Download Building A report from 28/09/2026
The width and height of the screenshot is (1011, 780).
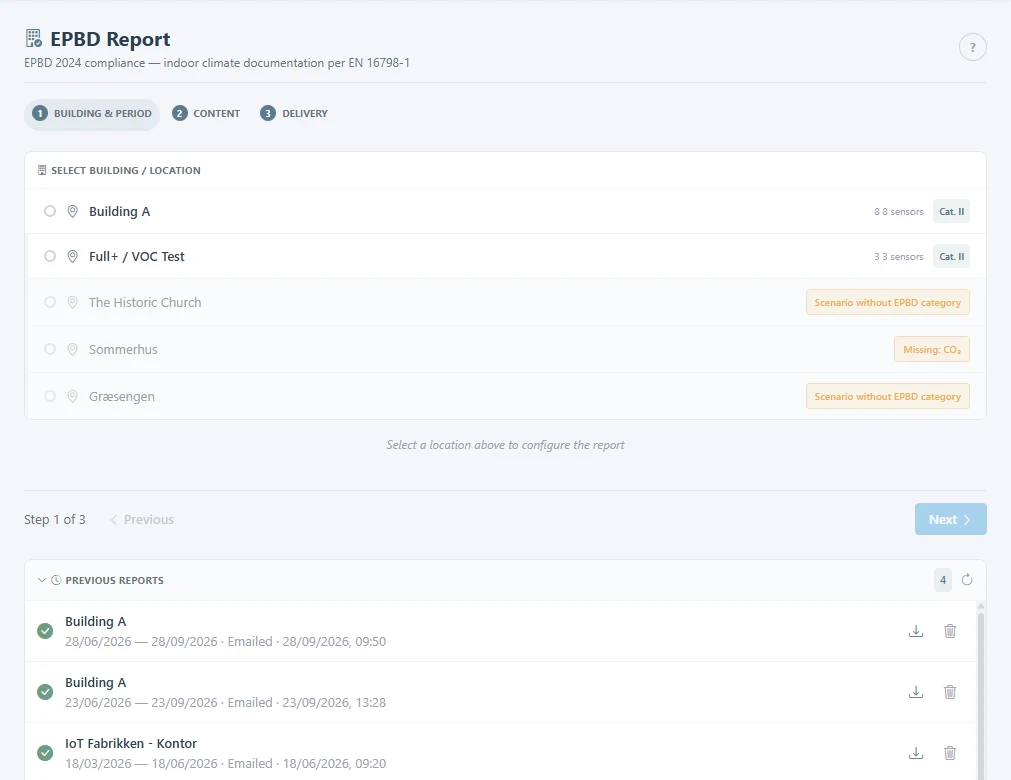(916, 631)
